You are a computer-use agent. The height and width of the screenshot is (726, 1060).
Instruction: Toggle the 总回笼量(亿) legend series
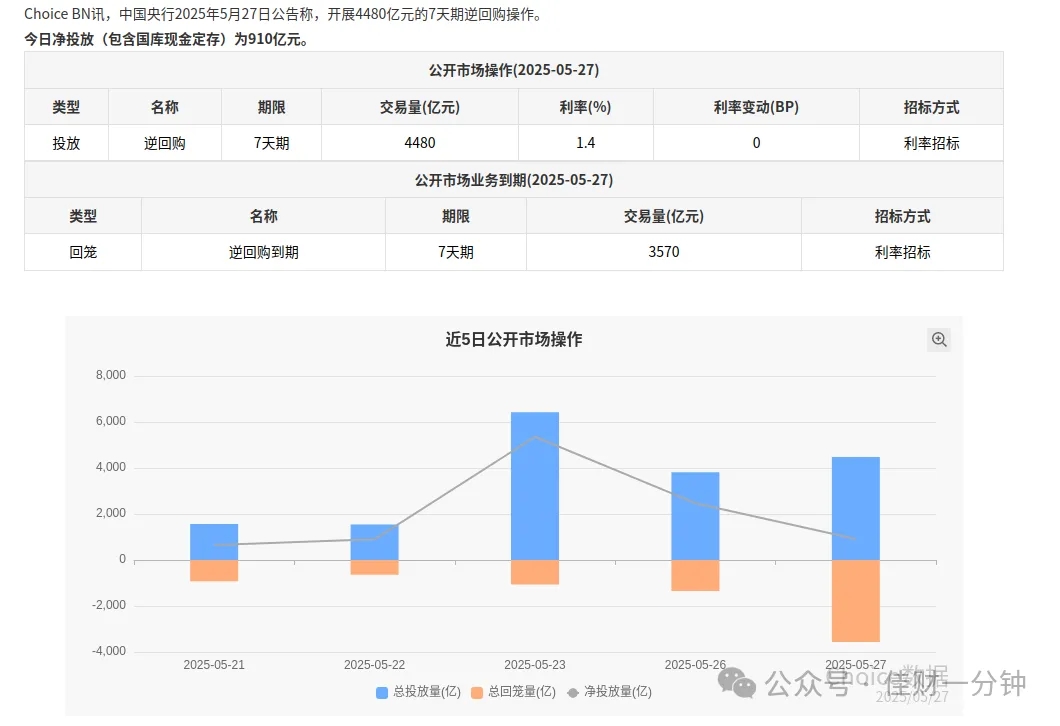[x=513, y=692]
